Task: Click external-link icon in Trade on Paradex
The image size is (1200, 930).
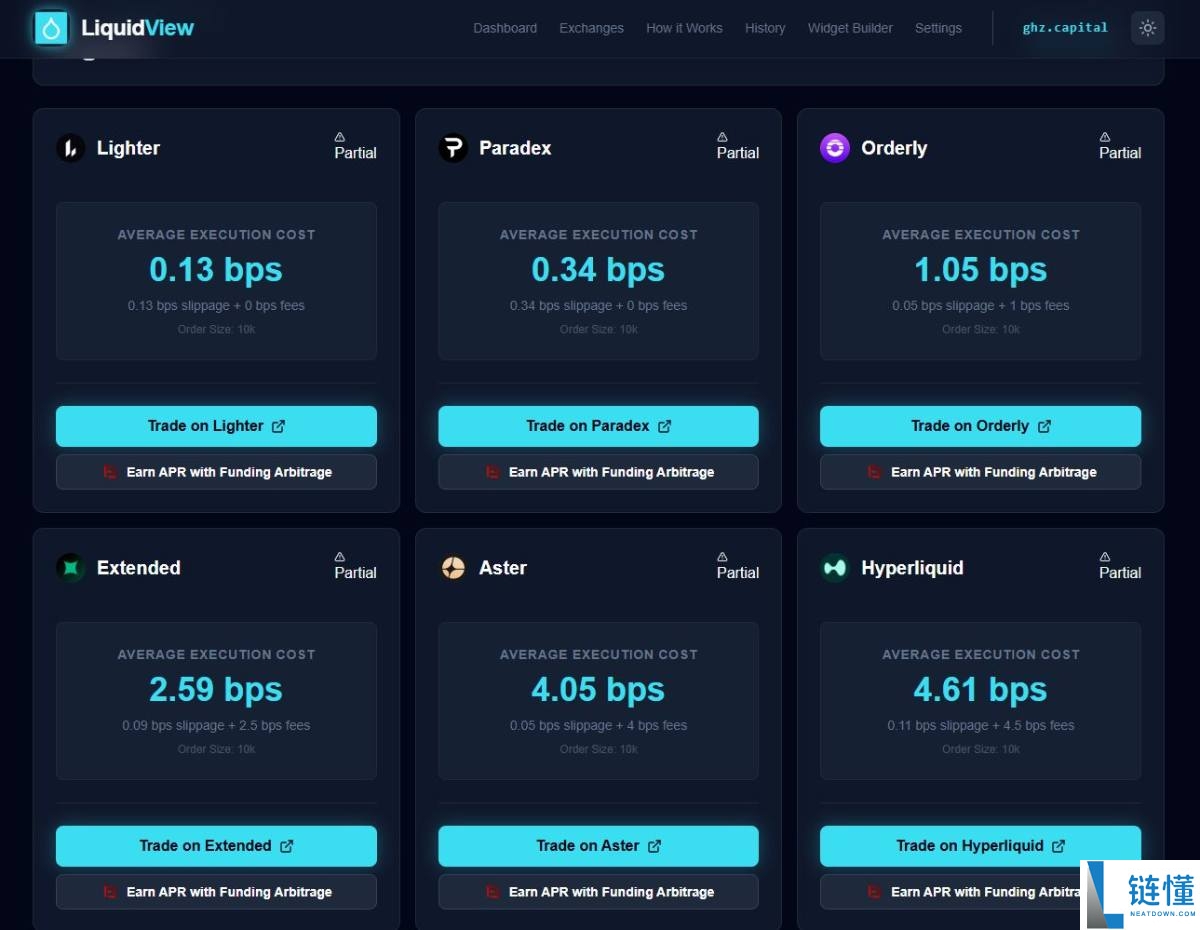Action: click(x=664, y=426)
